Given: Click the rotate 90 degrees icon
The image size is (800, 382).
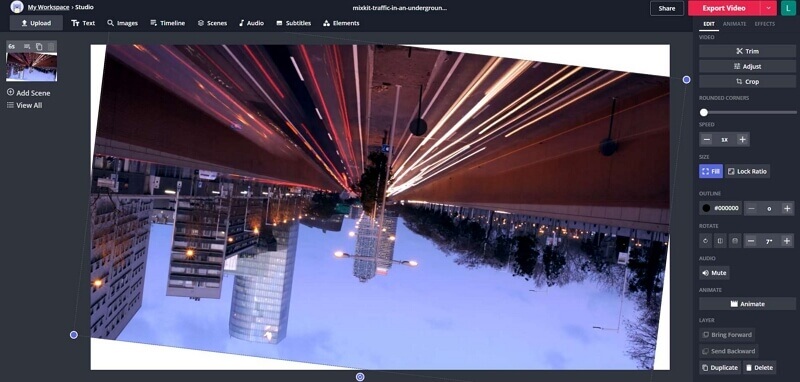Looking at the screenshot, I should (x=706, y=241).
